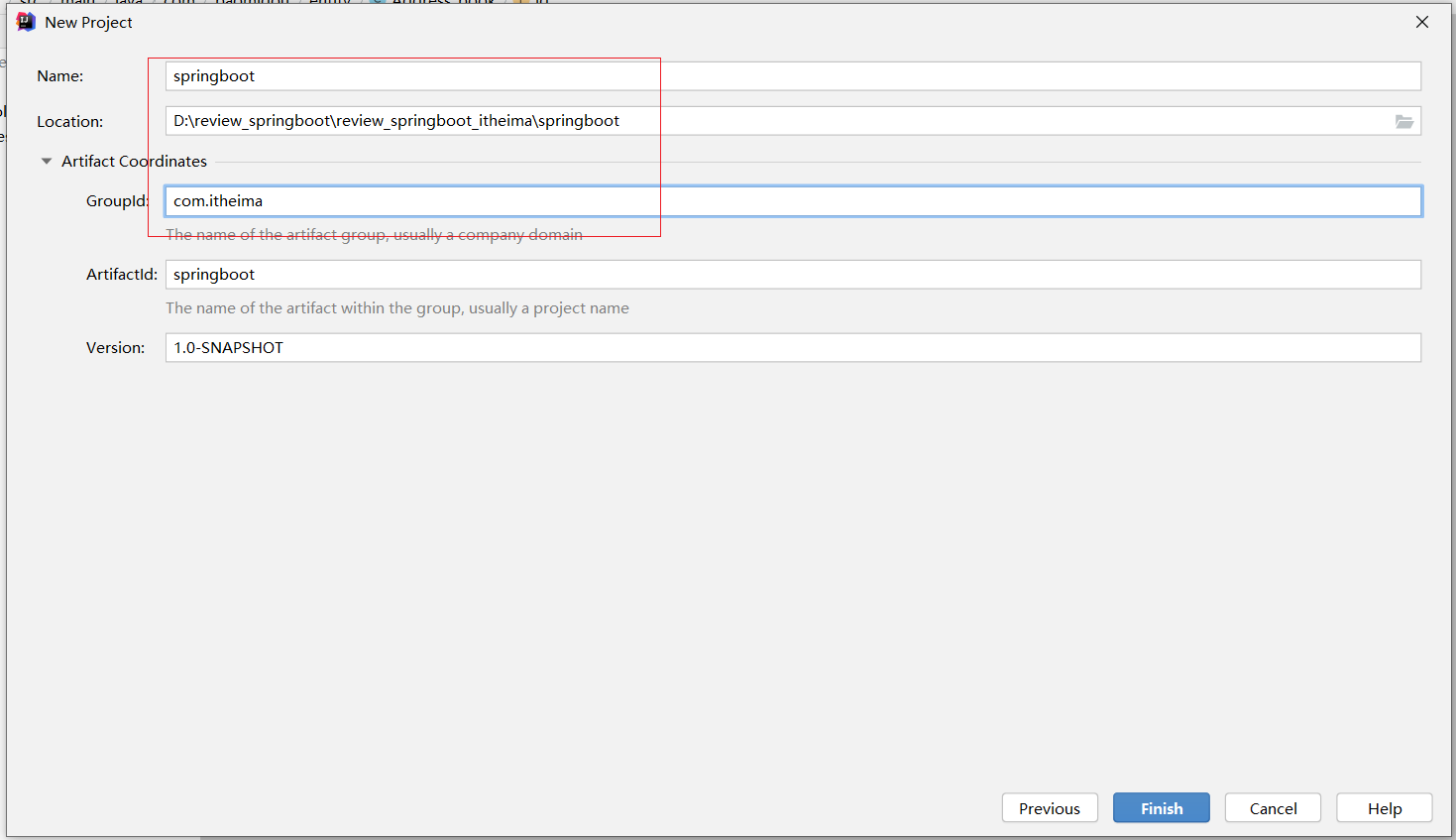Close the New Project dialog with X
This screenshot has height=840, width=1456.
point(1421,22)
